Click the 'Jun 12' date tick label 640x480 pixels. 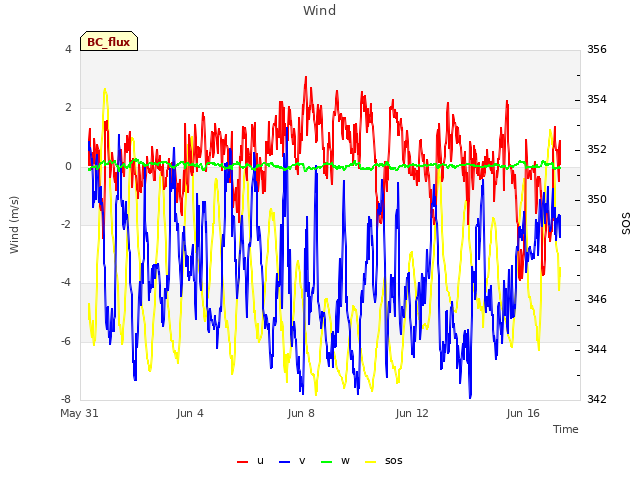pyautogui.click(x=412, y=413)
